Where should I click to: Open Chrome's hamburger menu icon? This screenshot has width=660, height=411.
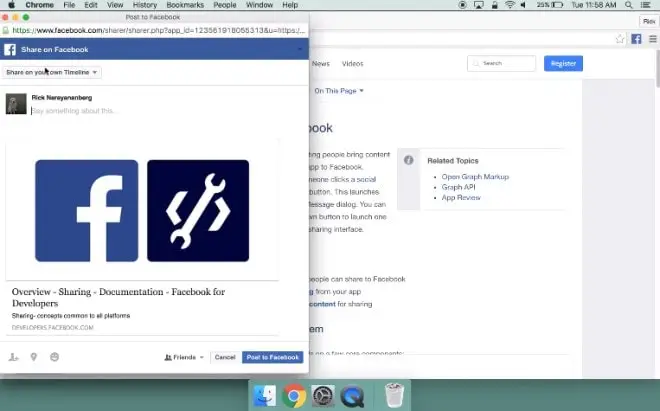click(653, 39)
